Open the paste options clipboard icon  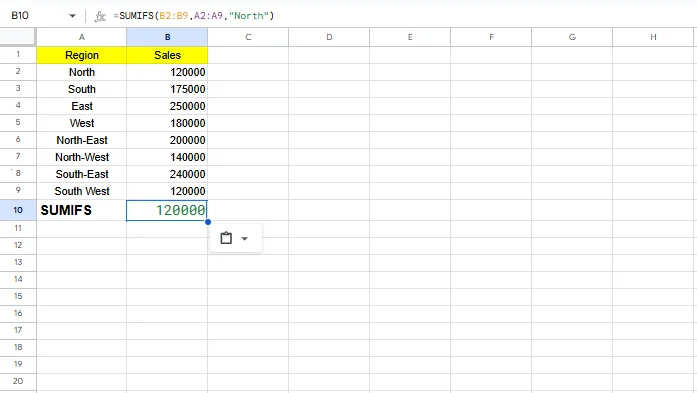(226, 238)
